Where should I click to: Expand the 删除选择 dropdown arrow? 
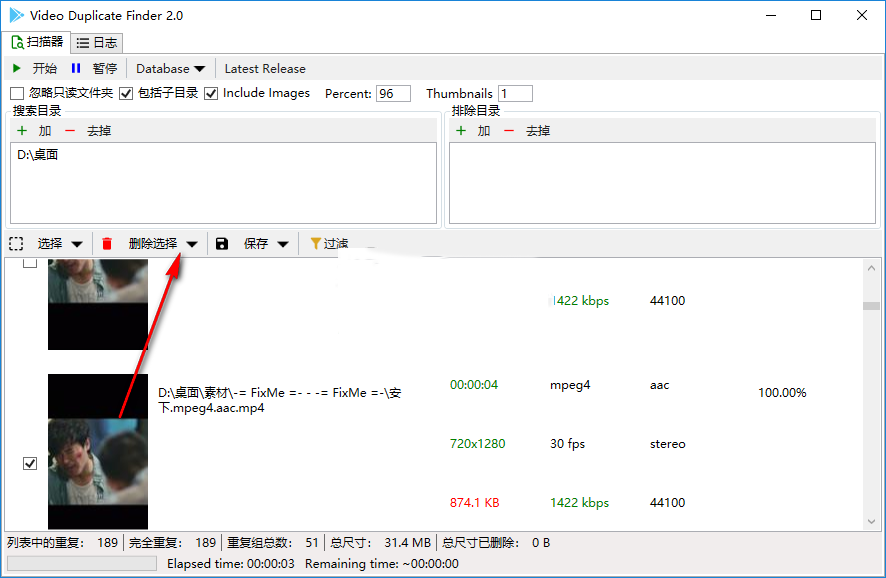tap(192, 244)
